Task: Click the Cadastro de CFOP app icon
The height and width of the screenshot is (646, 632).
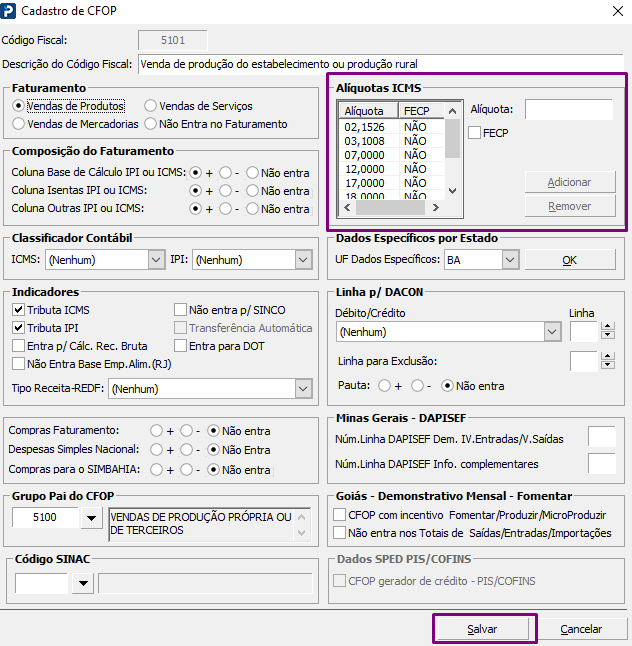Action: coord(8,11)
